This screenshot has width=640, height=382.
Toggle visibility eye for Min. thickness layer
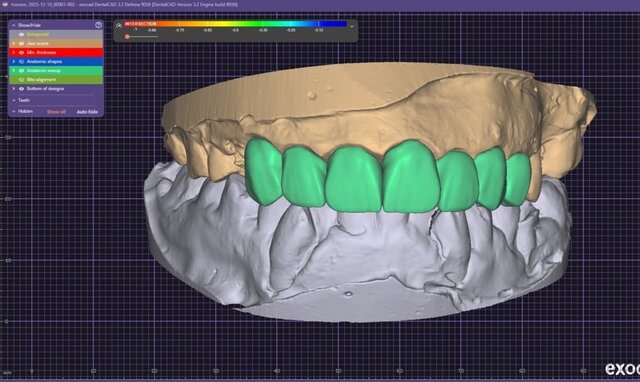click(22, 53)
